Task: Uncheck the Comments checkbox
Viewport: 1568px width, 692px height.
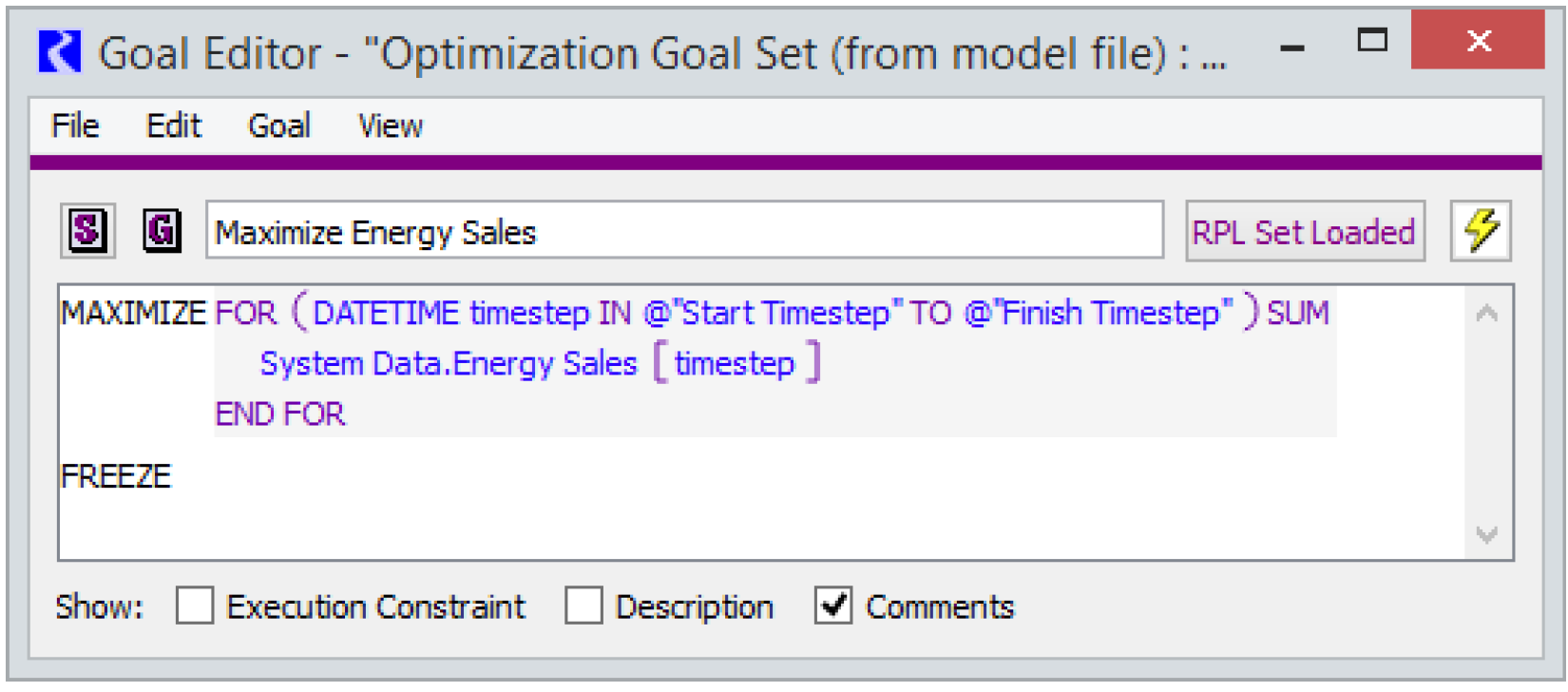Action: point(833,605)
